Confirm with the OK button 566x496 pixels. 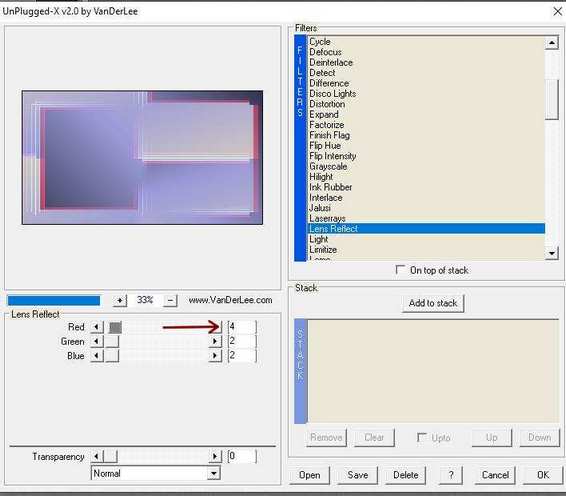(543, 475)
